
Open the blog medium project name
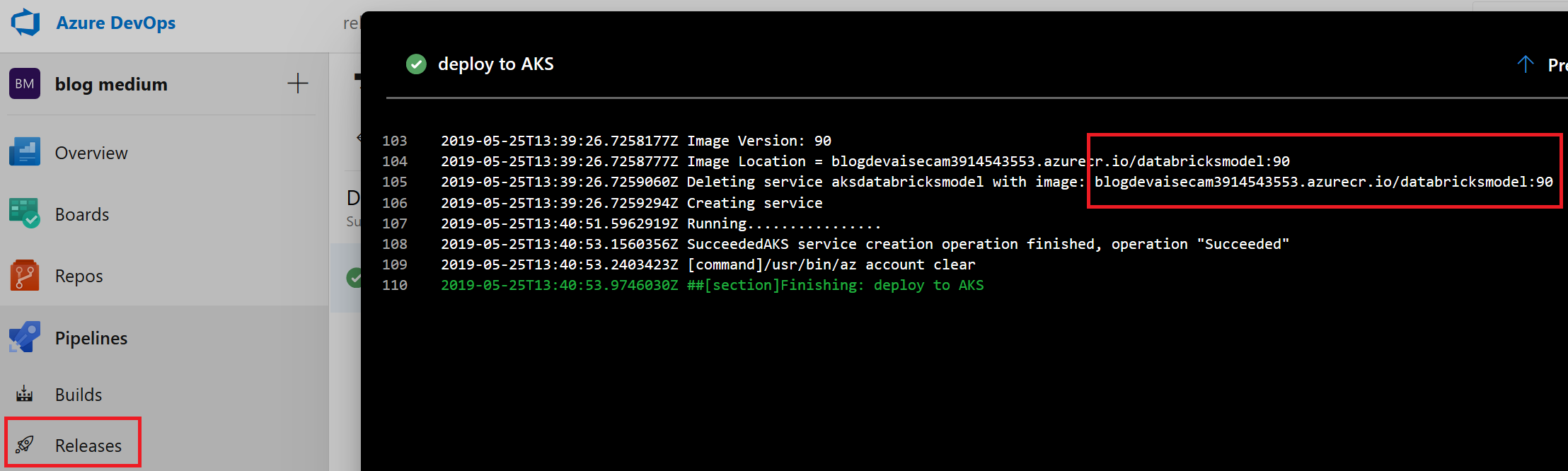click(111, 84)
